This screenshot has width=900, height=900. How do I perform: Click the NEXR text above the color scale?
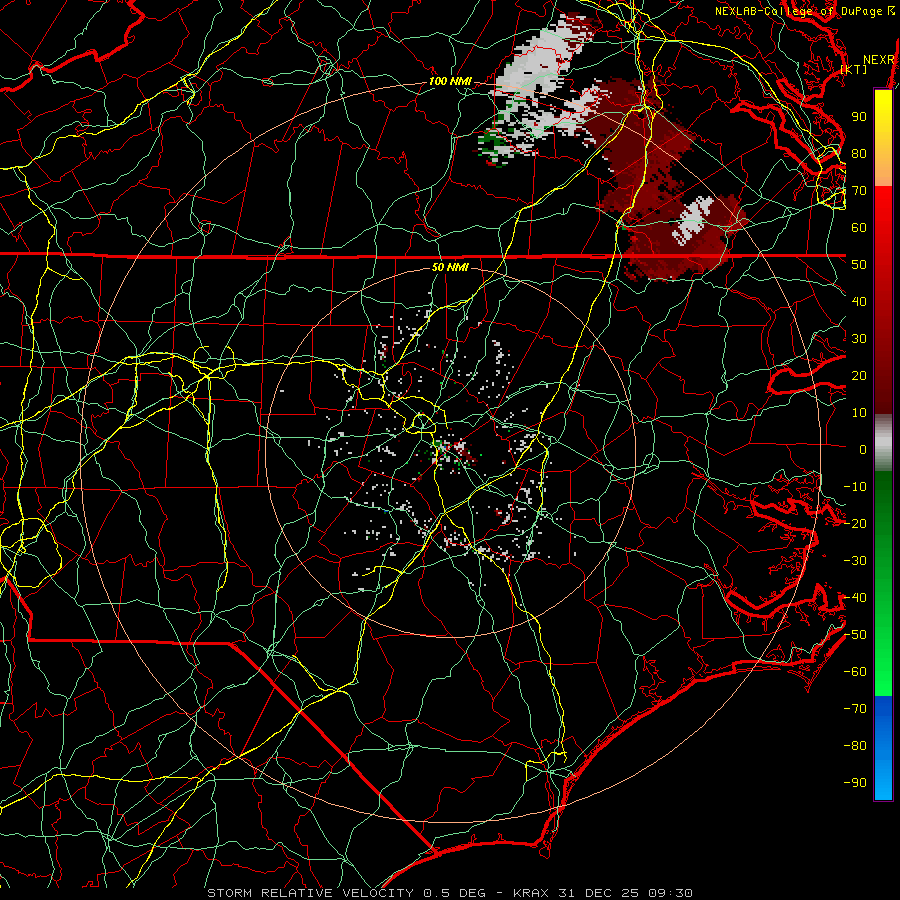tap(878, 60)
